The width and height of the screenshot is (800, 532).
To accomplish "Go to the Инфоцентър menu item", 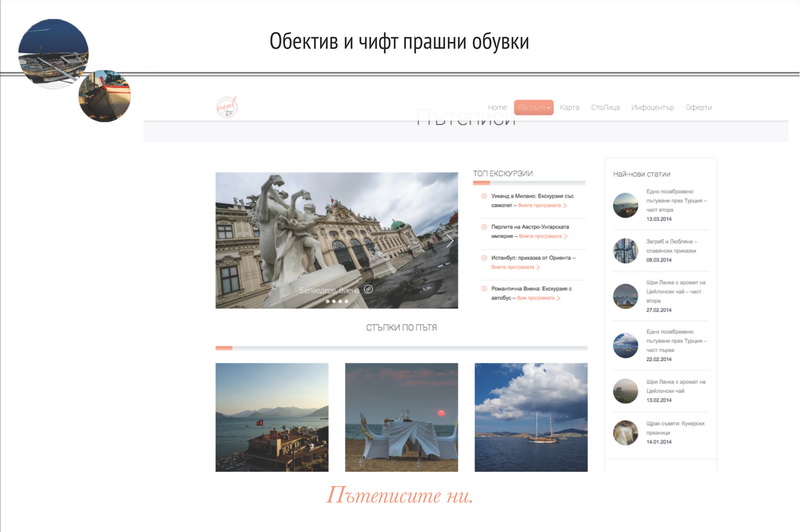I will (x=652, y=107).
